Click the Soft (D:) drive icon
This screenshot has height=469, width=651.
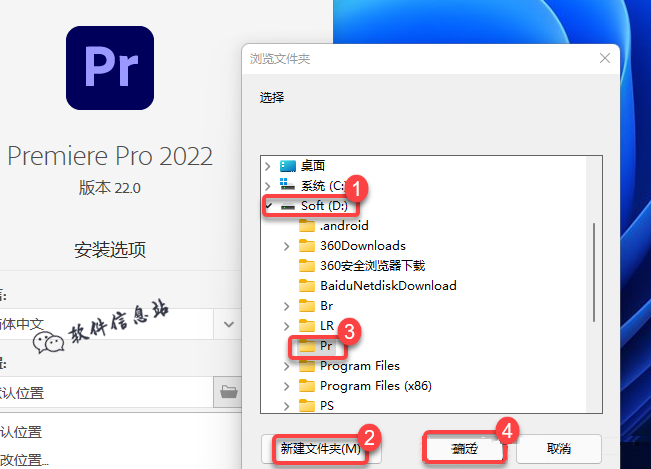click(x=288, y=206)
